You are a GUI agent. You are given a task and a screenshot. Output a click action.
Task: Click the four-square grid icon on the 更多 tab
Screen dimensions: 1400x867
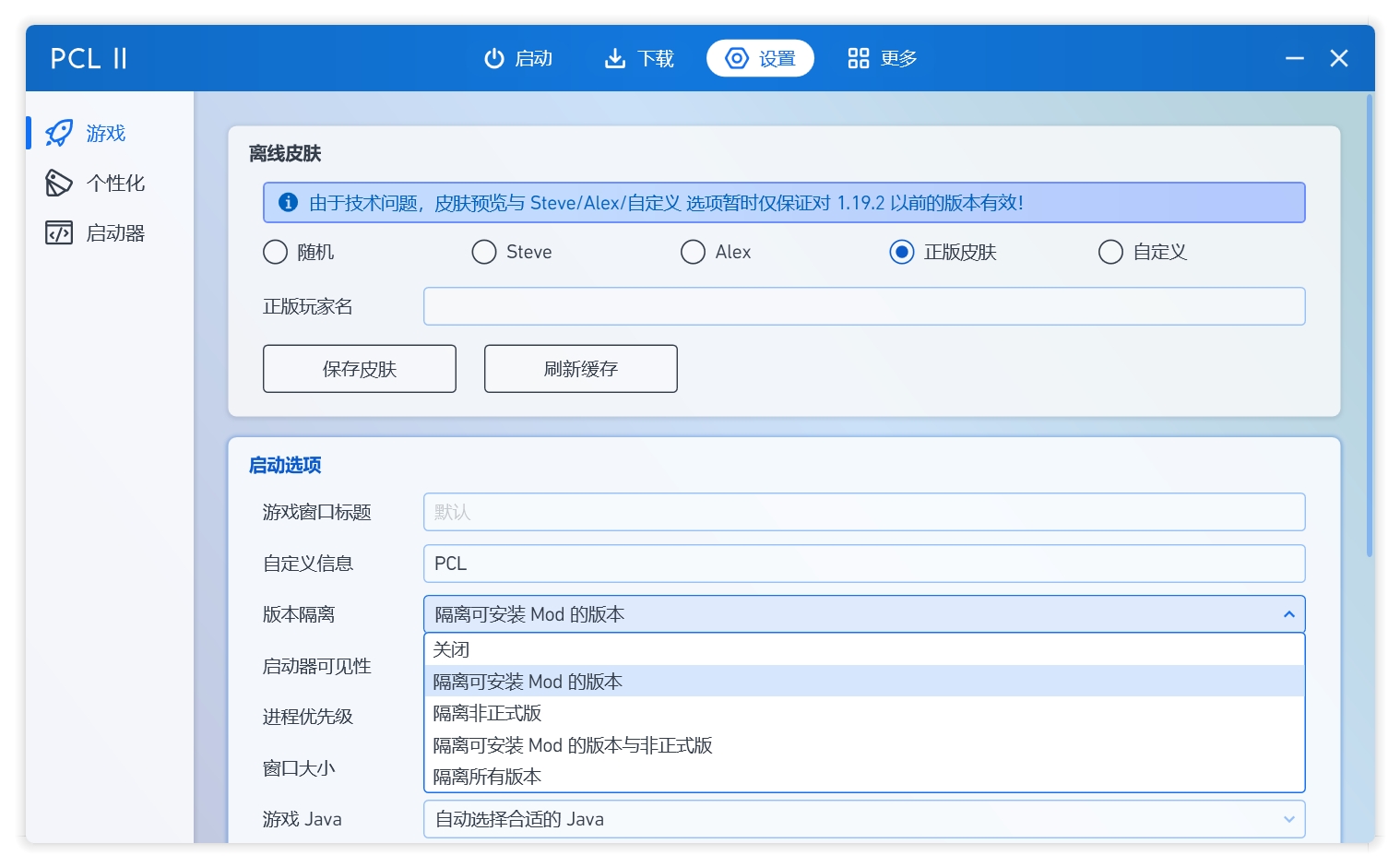(858, 58)
